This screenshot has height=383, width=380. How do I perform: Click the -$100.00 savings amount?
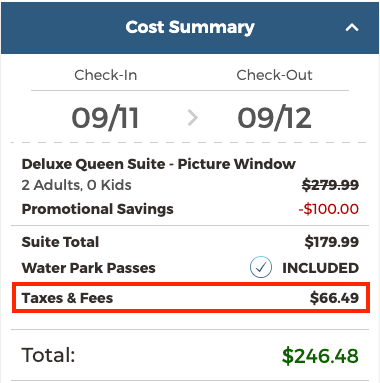tap(329, 209)
